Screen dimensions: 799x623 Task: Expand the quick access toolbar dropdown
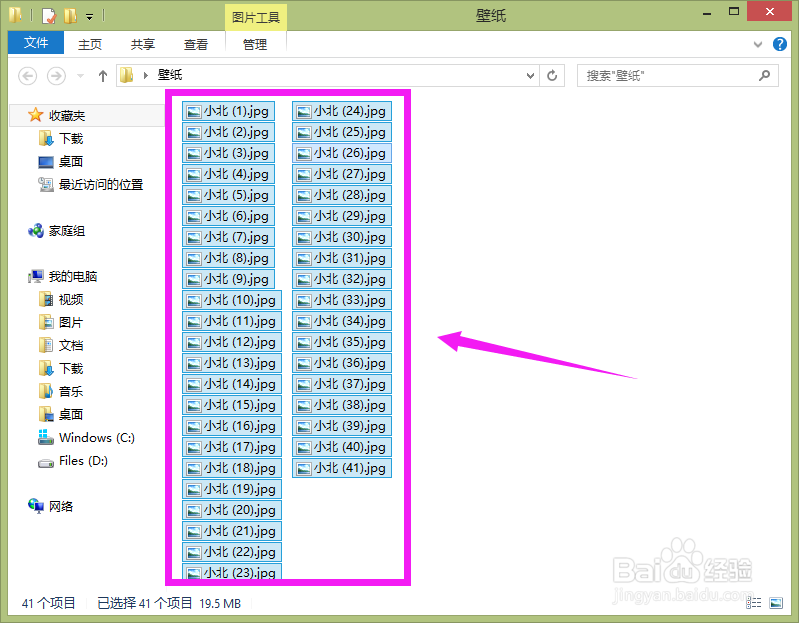coord(89,17)
